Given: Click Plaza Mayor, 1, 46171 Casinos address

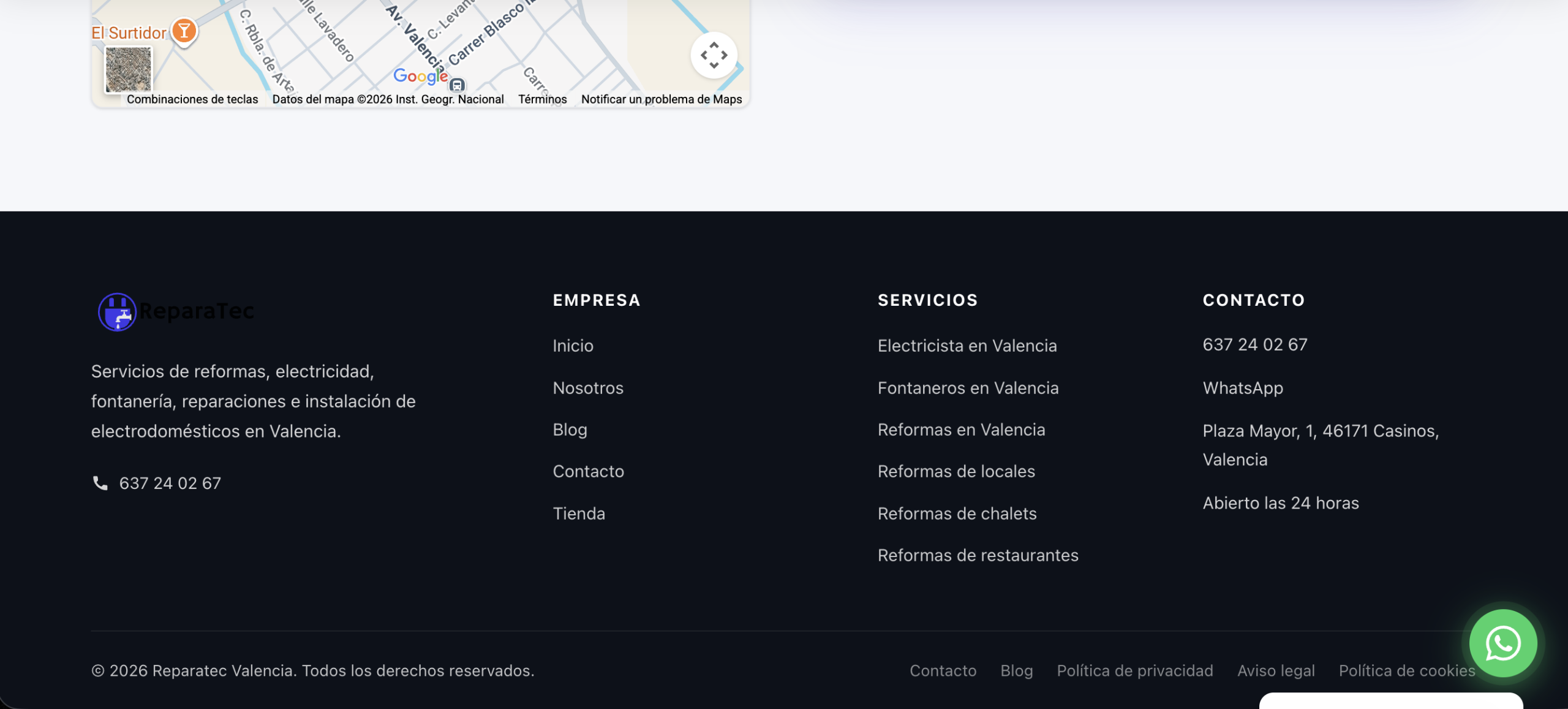Looking at the screenshot, I should click(1321, 445).
